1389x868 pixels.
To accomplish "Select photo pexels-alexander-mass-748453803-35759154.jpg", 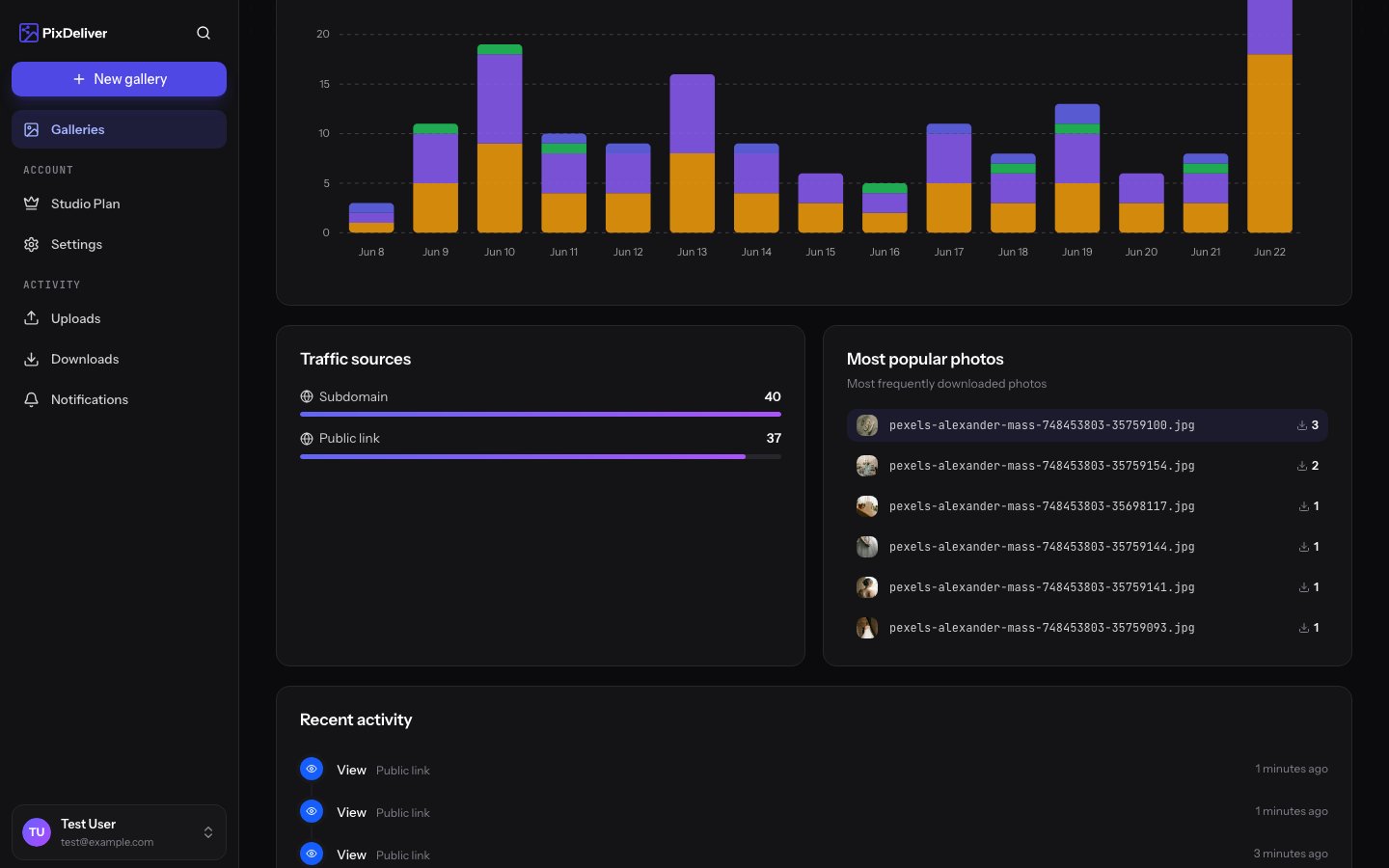I will pos(1087,466).
